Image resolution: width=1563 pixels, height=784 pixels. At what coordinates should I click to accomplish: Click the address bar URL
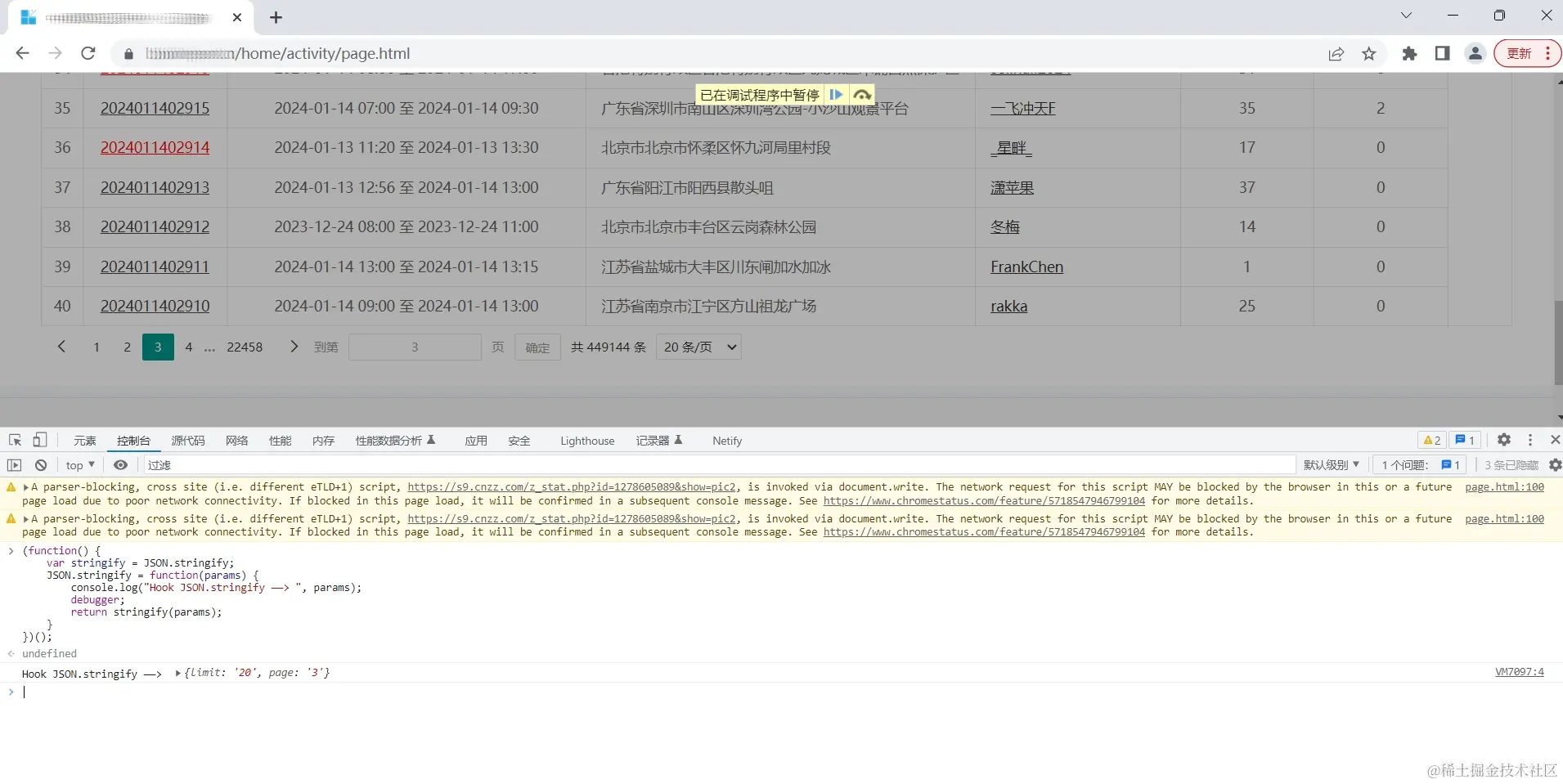278,53
